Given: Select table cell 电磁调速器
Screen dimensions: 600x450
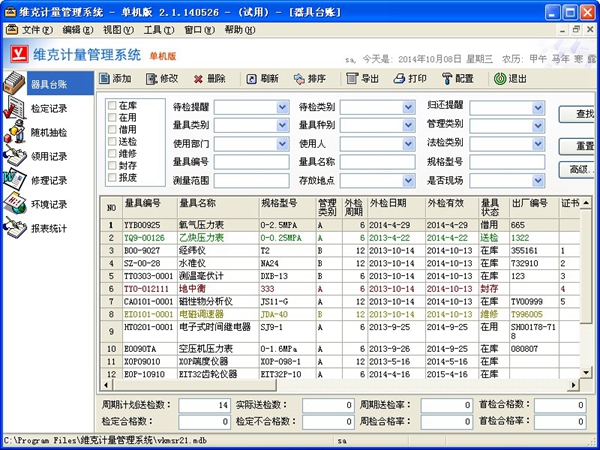Looking at the screenshot, I should click(218, 314).
